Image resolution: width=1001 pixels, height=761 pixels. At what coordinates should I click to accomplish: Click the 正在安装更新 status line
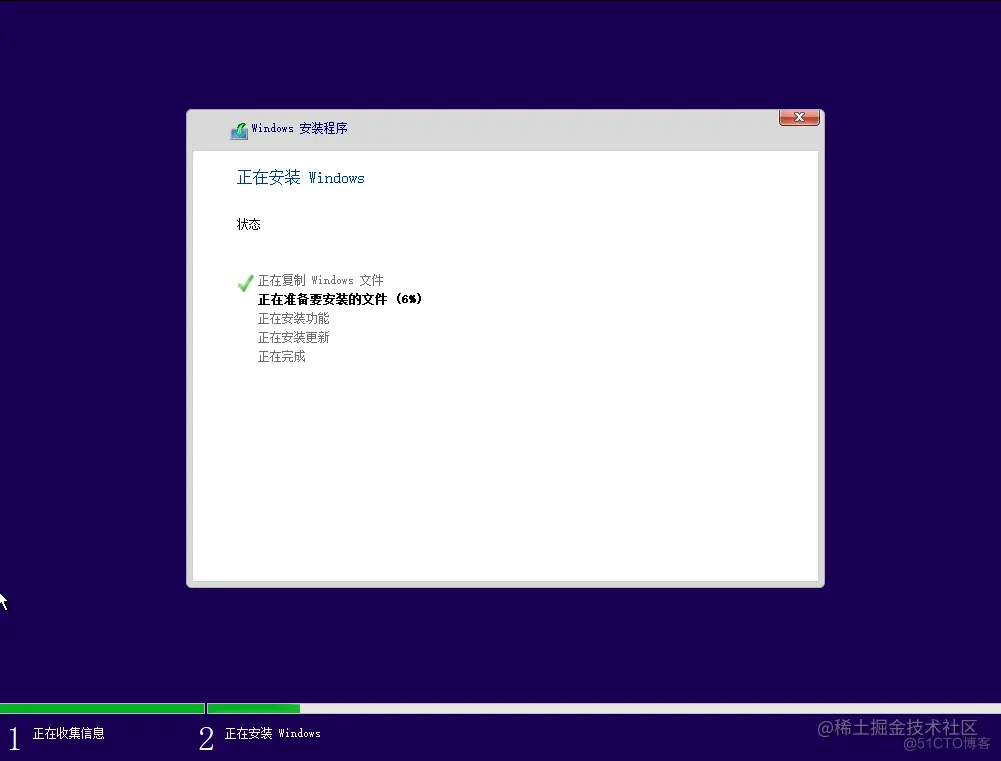[x=294, y=337]
